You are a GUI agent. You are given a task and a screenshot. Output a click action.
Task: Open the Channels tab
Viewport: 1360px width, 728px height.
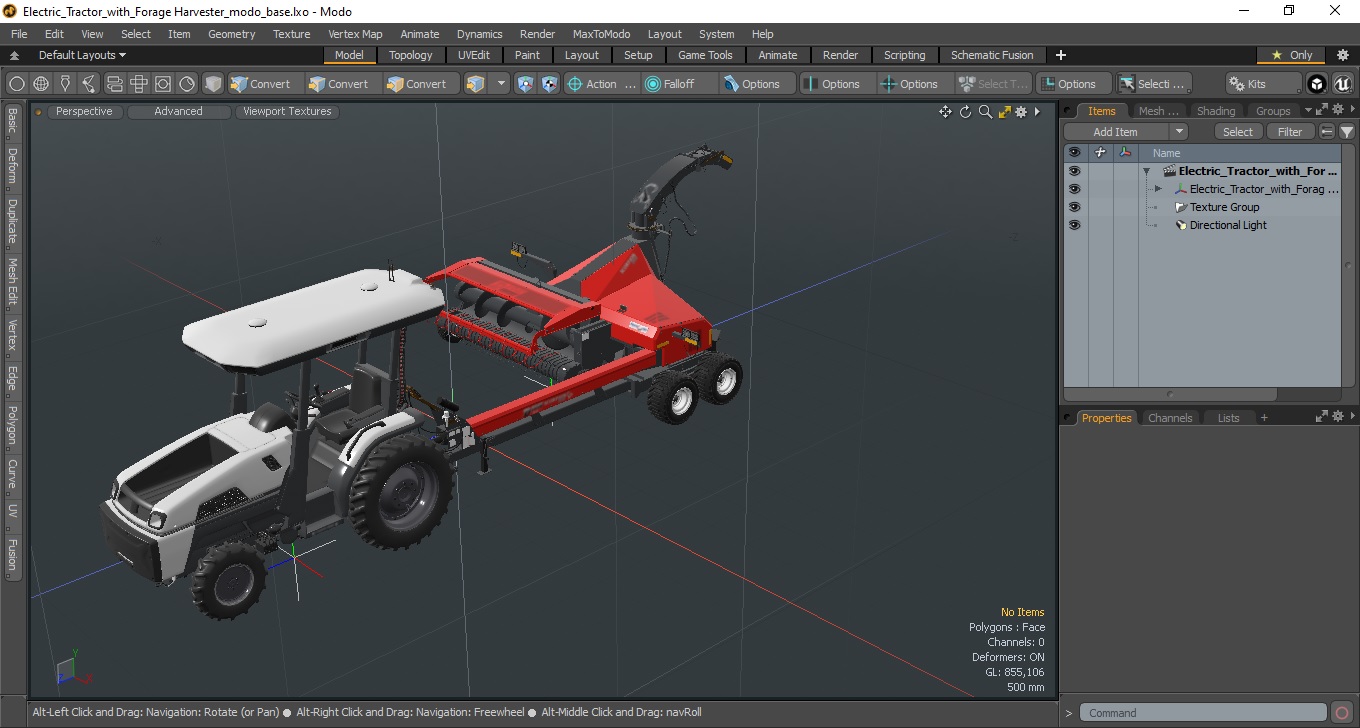tap(1170, 418)
